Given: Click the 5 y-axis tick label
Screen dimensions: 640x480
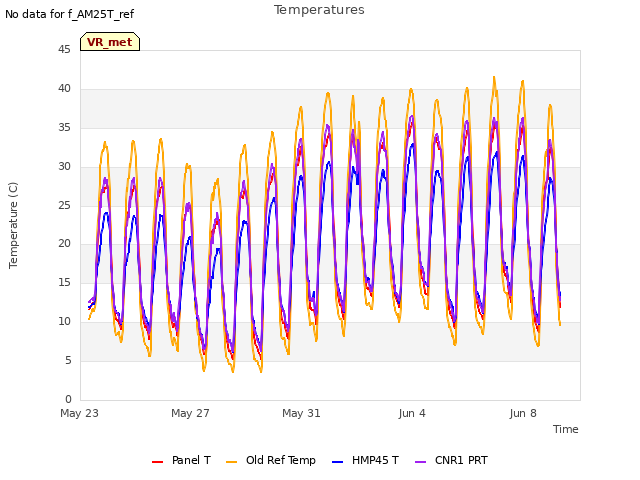Looking at the screenshot, I should pos(68,361).
